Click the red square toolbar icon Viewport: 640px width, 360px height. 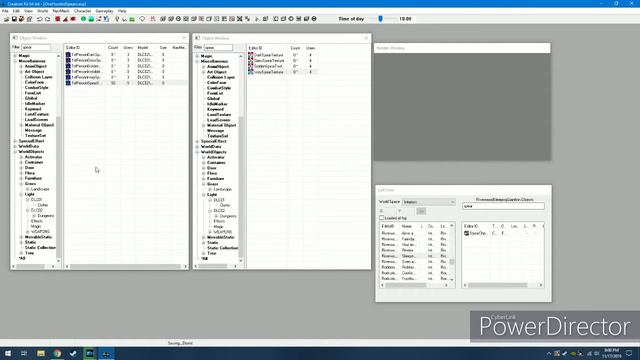tap(58, 19)
